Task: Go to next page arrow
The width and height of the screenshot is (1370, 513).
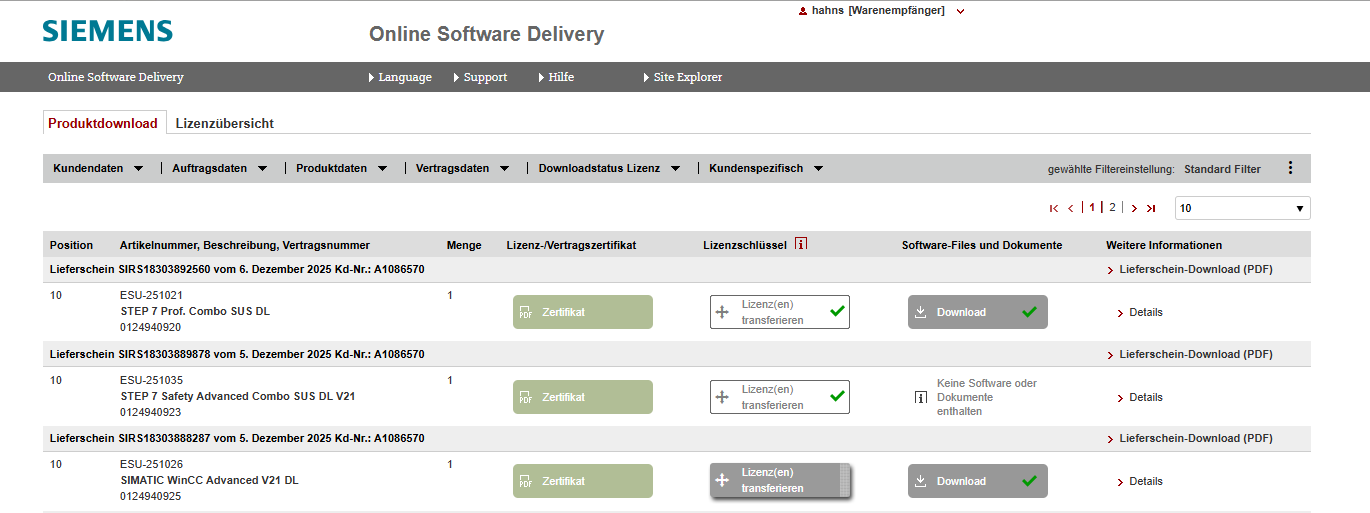Action: (x=1134, y=208)
